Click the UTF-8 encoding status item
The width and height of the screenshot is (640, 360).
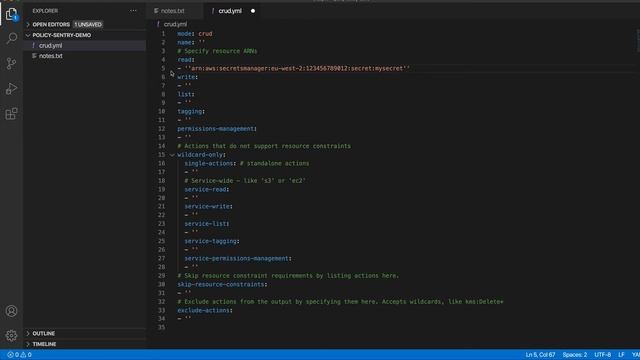click(603, 355)
